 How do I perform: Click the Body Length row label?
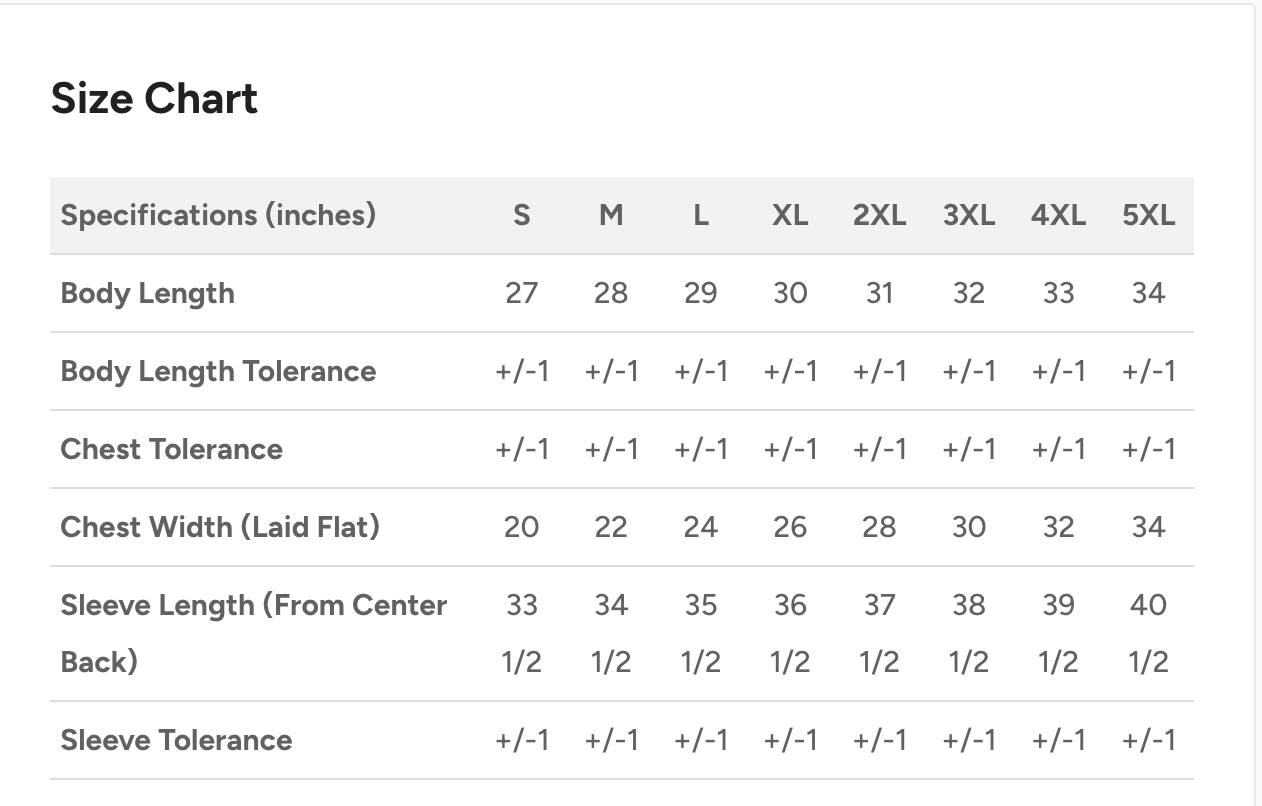coord(148,293)
